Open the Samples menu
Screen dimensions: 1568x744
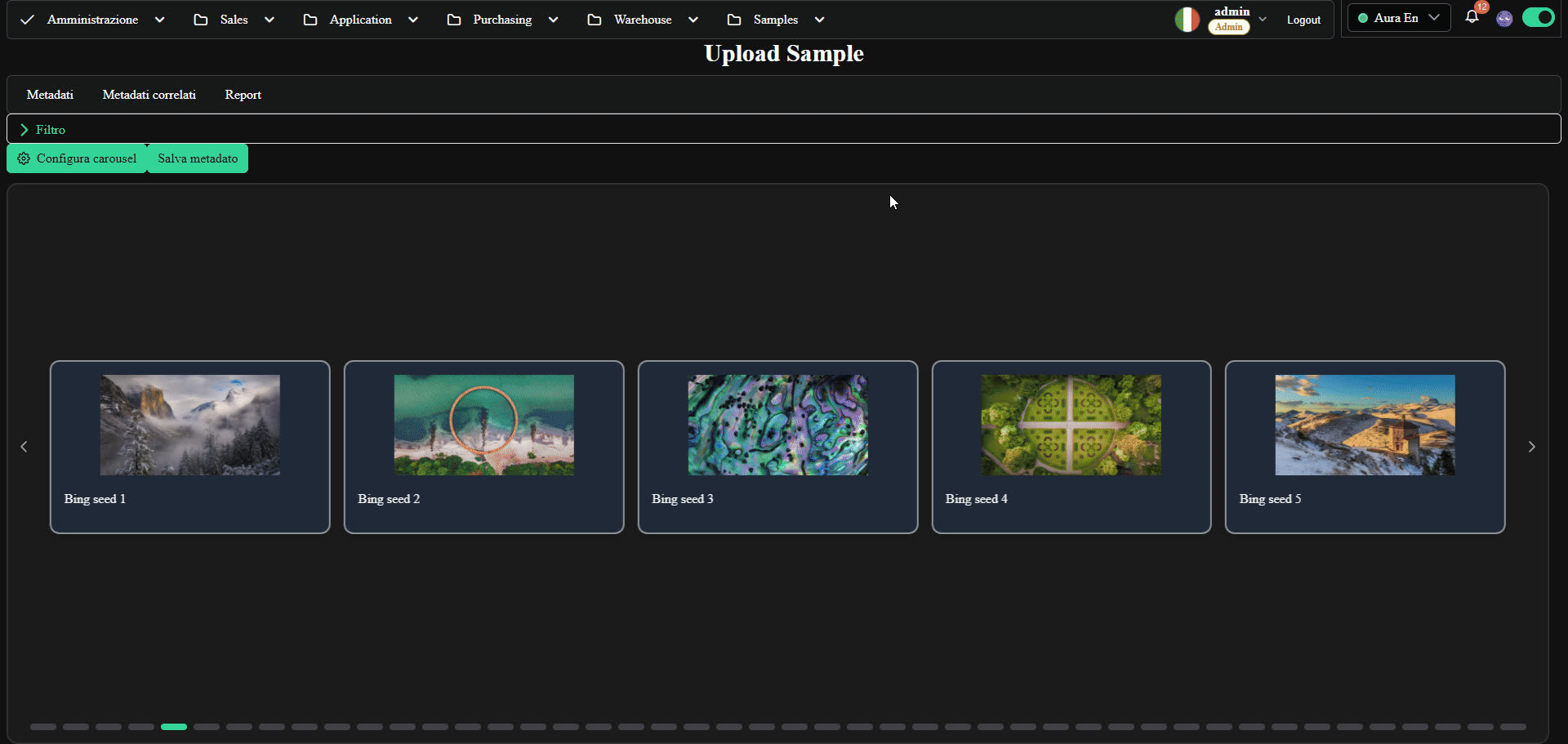pyautogui.click(x=776, y=20)
